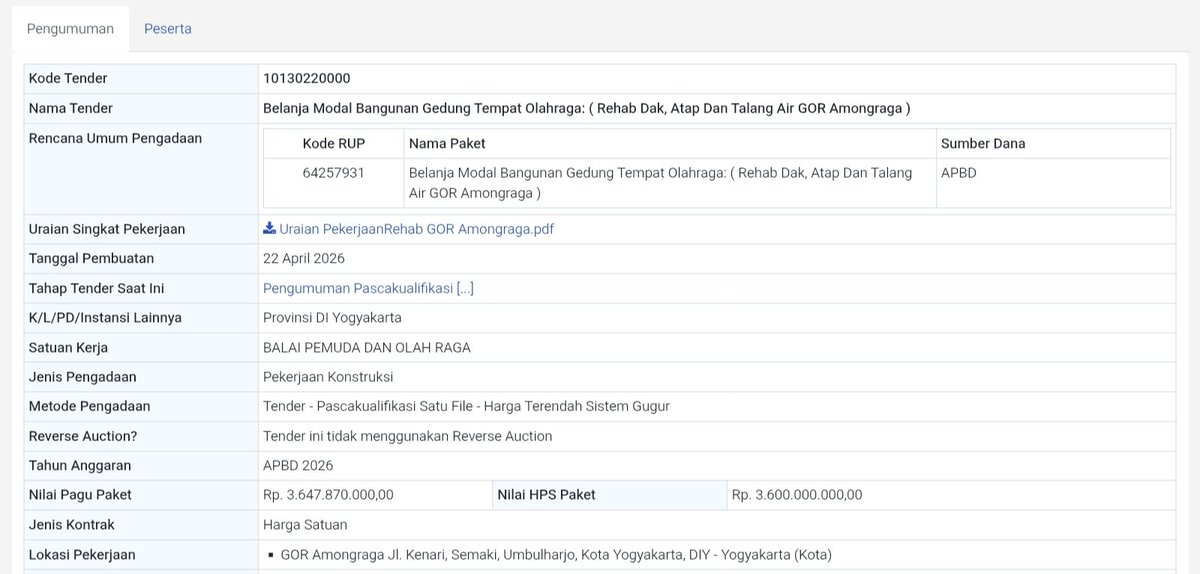Click Provinsi DI Yogyakarta value

(x=332, y=318)
